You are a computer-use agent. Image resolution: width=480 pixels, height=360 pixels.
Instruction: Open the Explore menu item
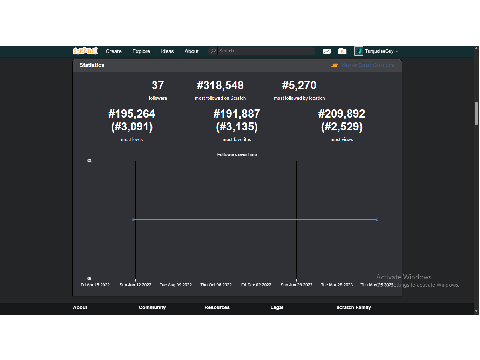coord(141,51)
